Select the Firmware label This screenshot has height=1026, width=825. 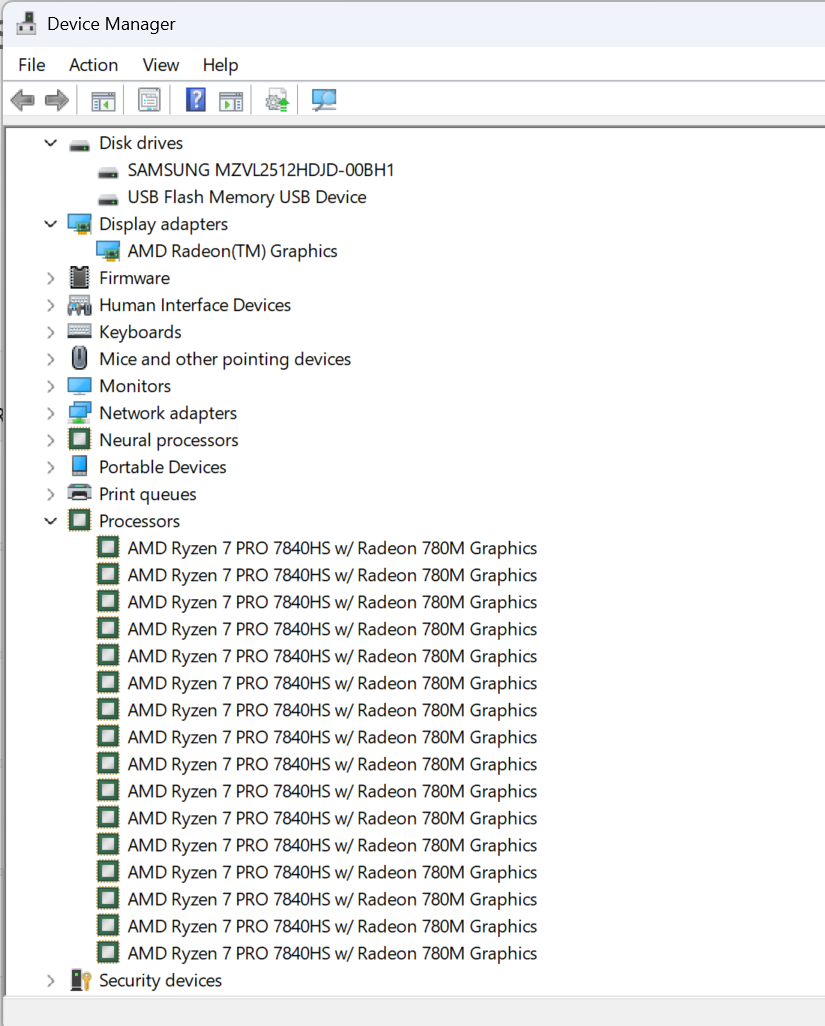[x=134, y=278]
